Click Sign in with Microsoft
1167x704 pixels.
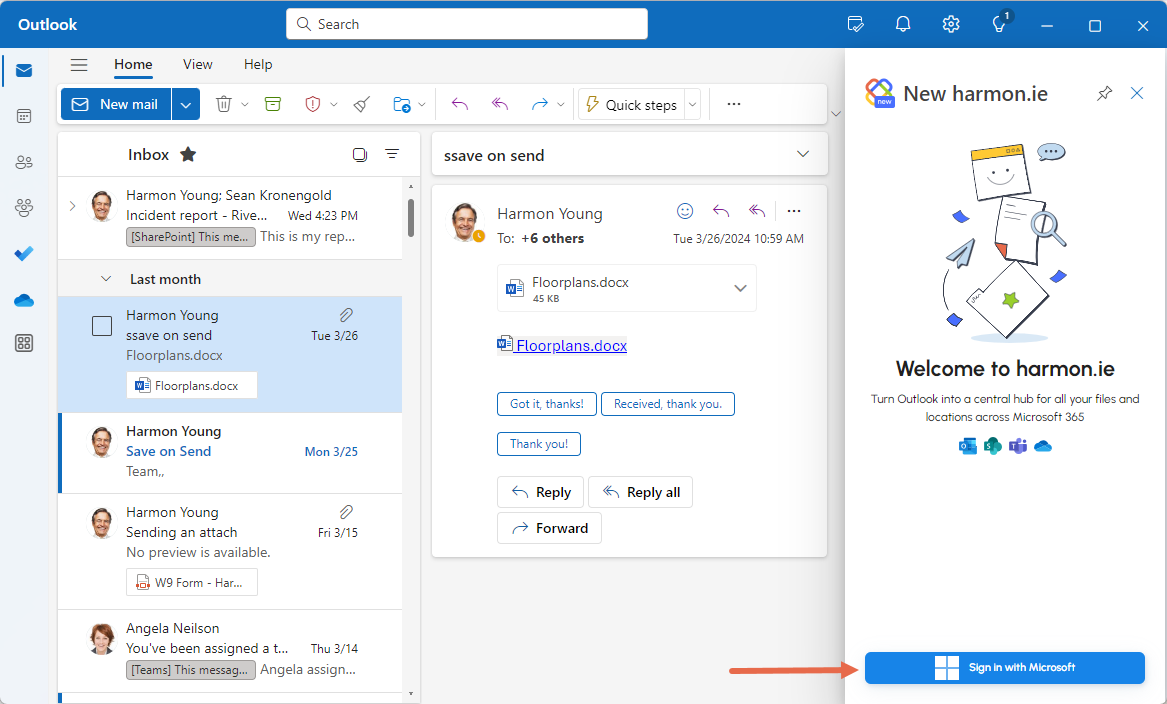[x=1004, y=667]
